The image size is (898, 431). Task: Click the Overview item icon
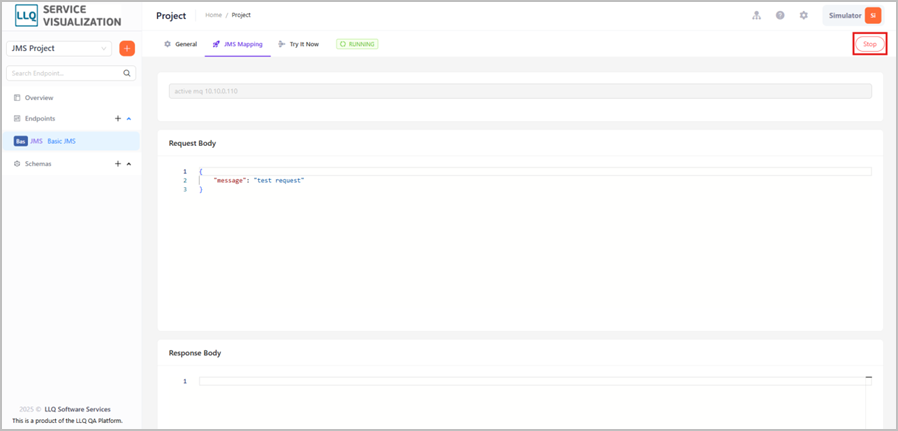pyautogui.click(x=17, y=98)
